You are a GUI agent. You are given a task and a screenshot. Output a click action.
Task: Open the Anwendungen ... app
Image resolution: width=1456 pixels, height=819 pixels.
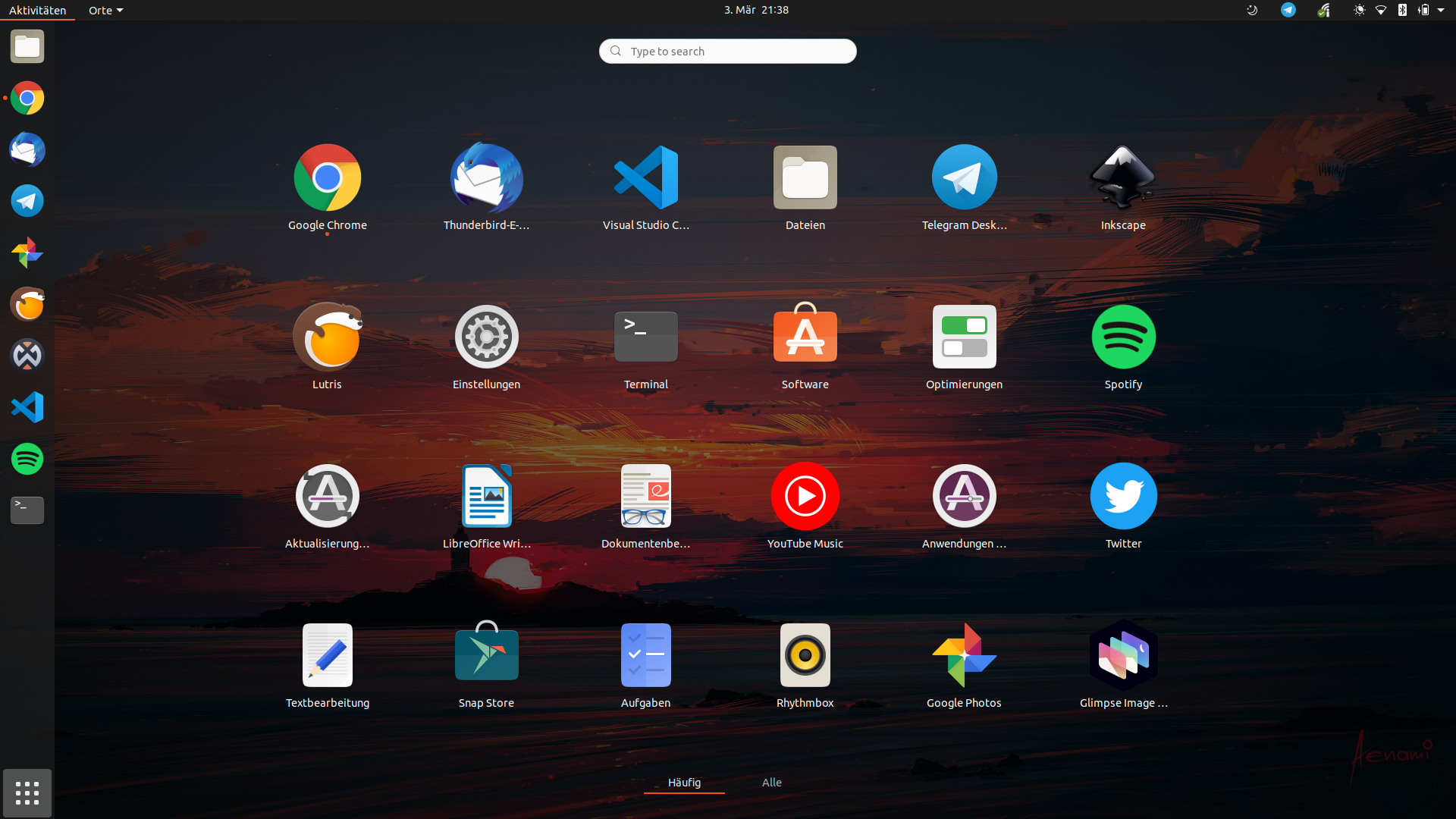(x=965, y=496)
